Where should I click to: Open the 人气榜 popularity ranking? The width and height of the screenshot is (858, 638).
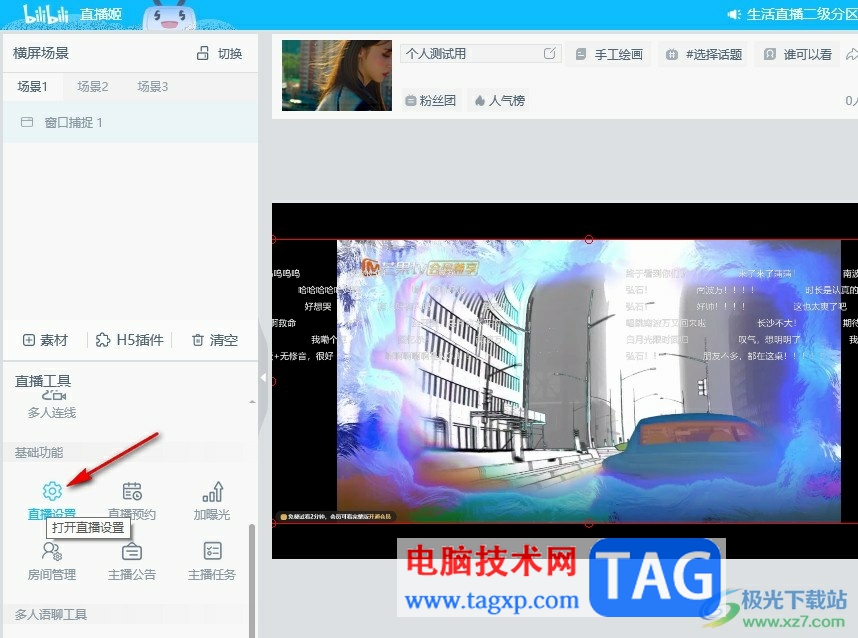pyautogui.click(x=500, y=100)
